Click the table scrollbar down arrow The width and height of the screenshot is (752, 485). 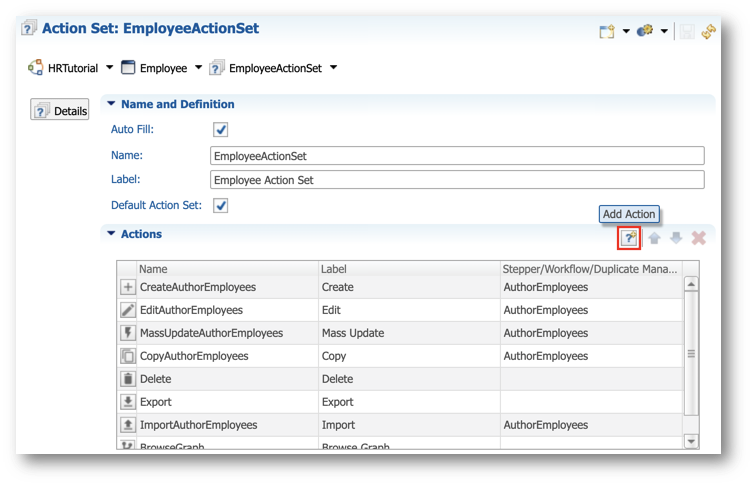coord(691,441)
